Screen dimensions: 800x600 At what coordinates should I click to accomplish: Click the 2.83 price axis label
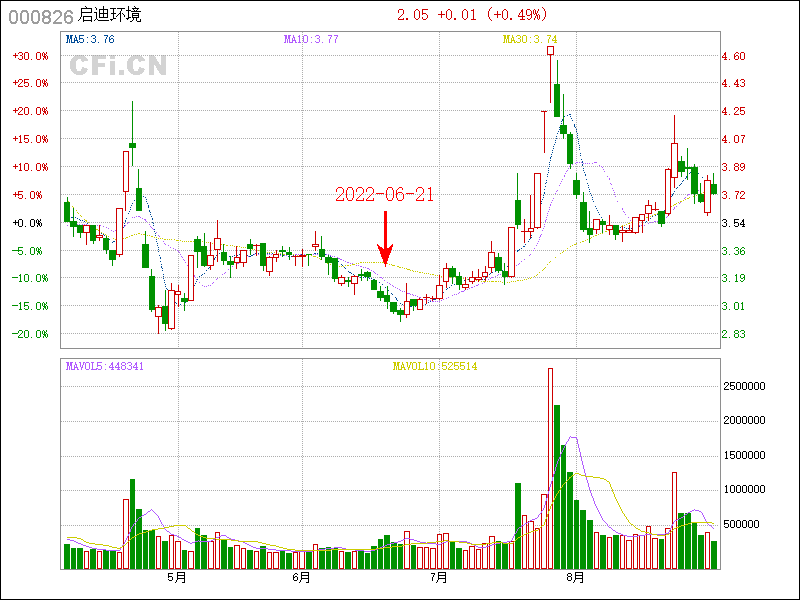tap(734, 334)
